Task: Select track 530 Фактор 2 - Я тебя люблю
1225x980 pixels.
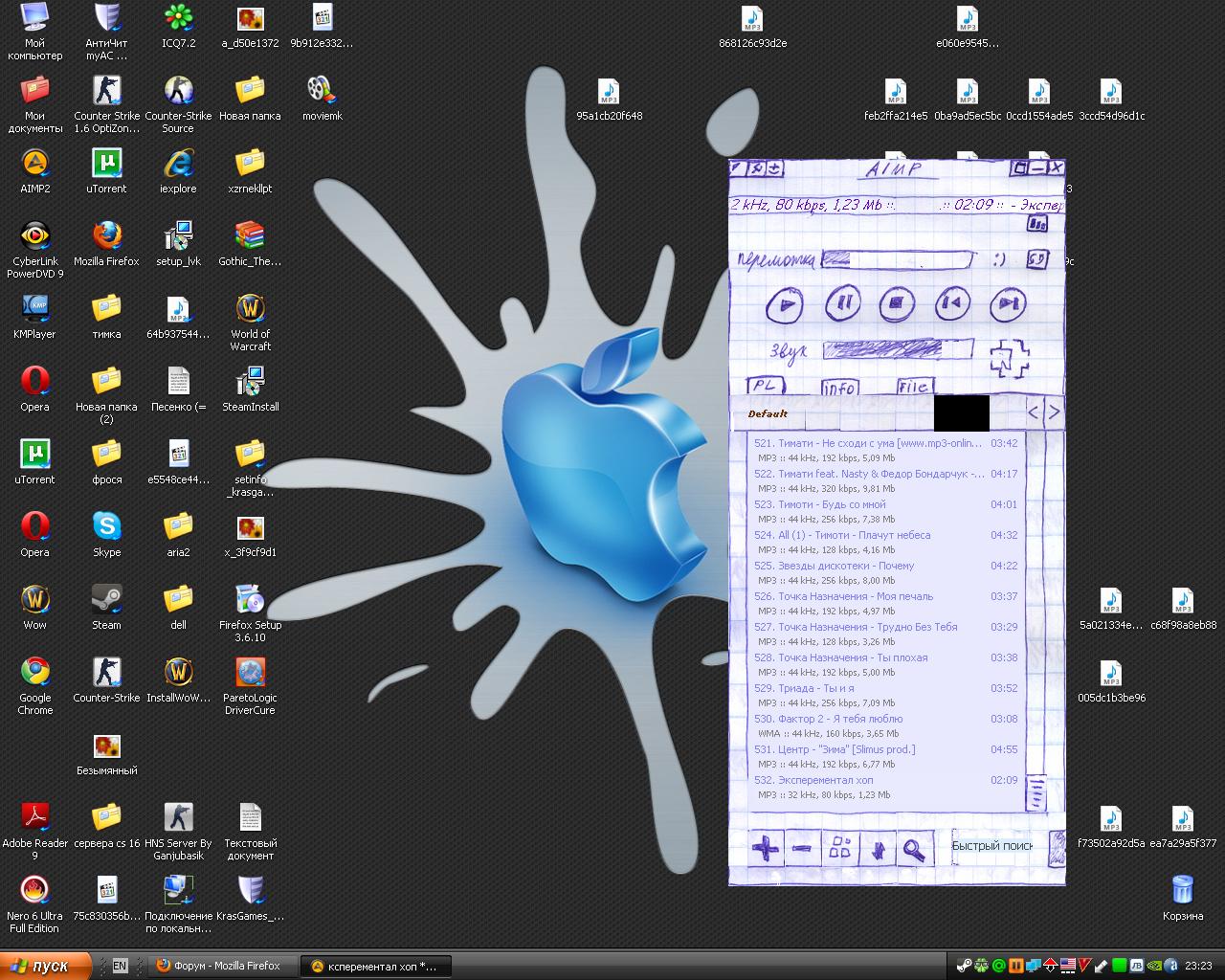Action: [x=886, y=726]
